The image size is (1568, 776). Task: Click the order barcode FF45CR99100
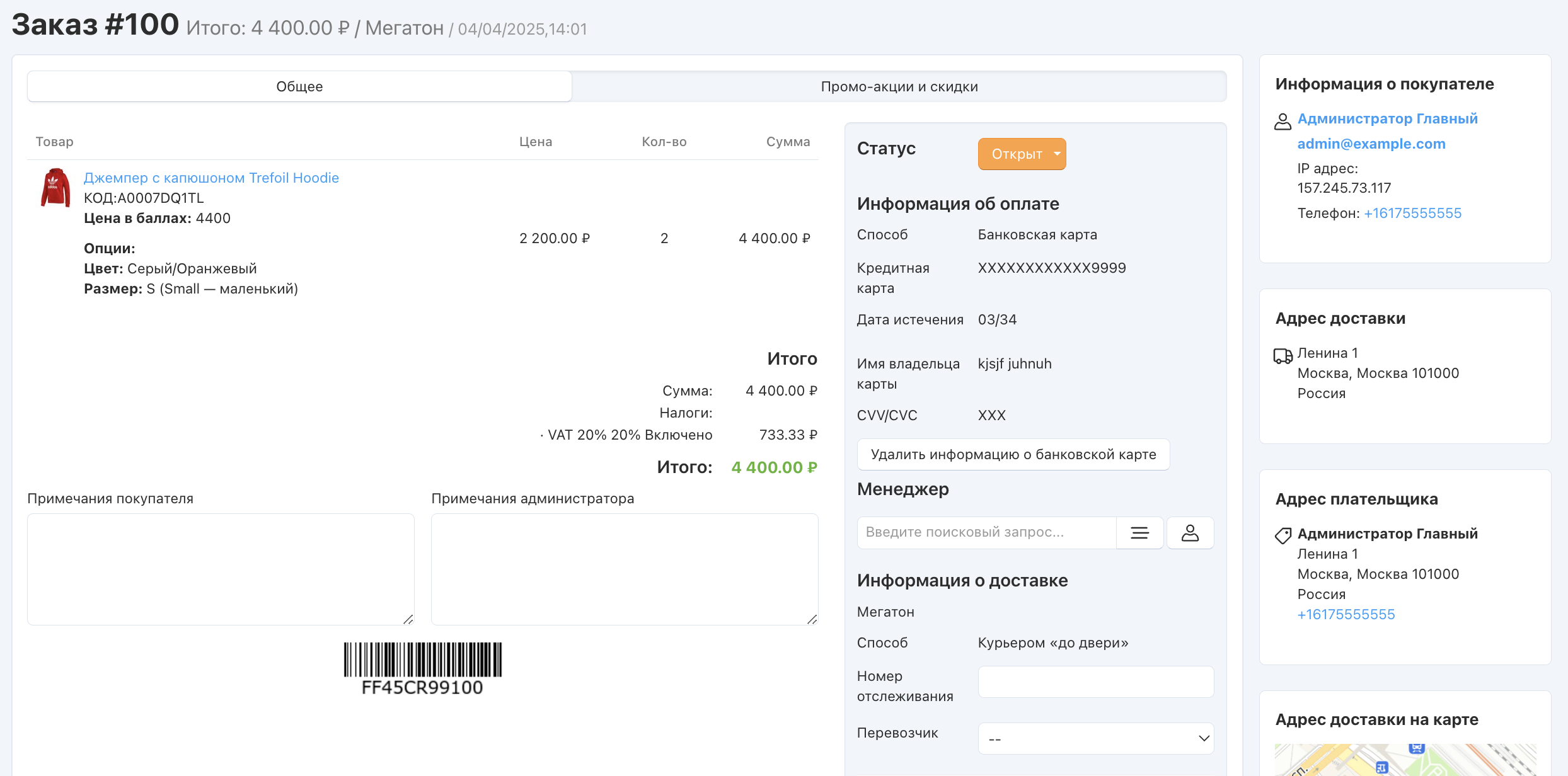click(x=422, y=668)
